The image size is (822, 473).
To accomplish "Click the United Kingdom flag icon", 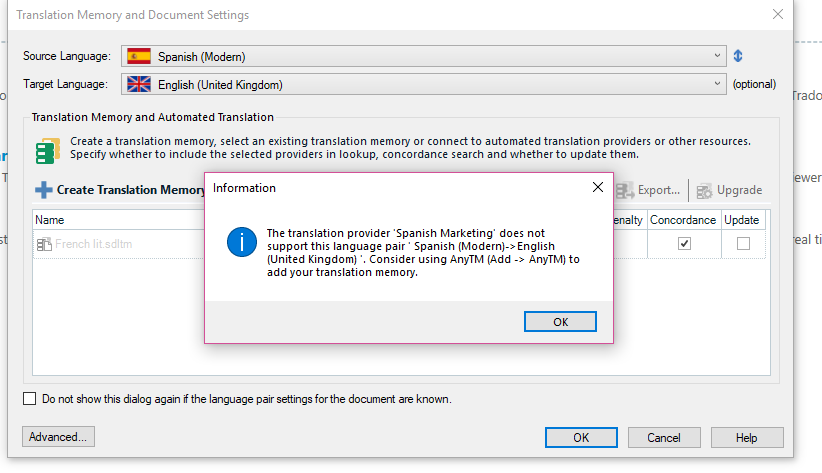I will 139,84.
